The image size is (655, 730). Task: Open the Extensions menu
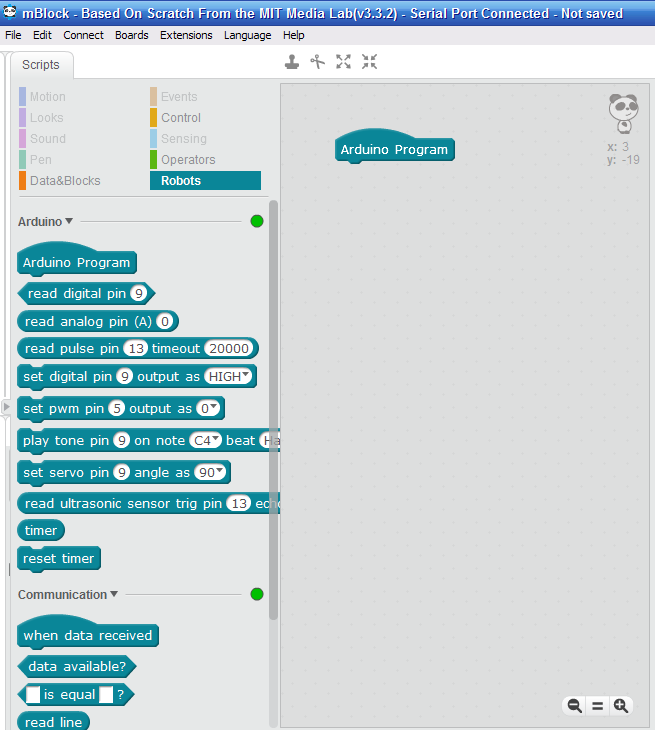[186, 35]
